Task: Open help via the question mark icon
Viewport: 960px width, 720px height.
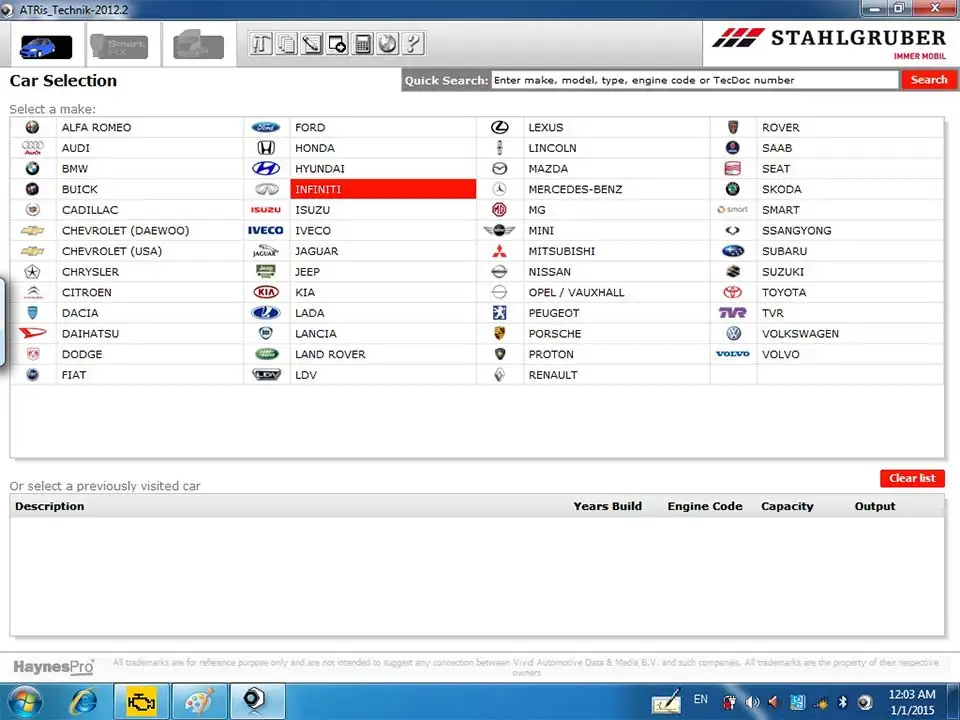Action: pos(413,44)
